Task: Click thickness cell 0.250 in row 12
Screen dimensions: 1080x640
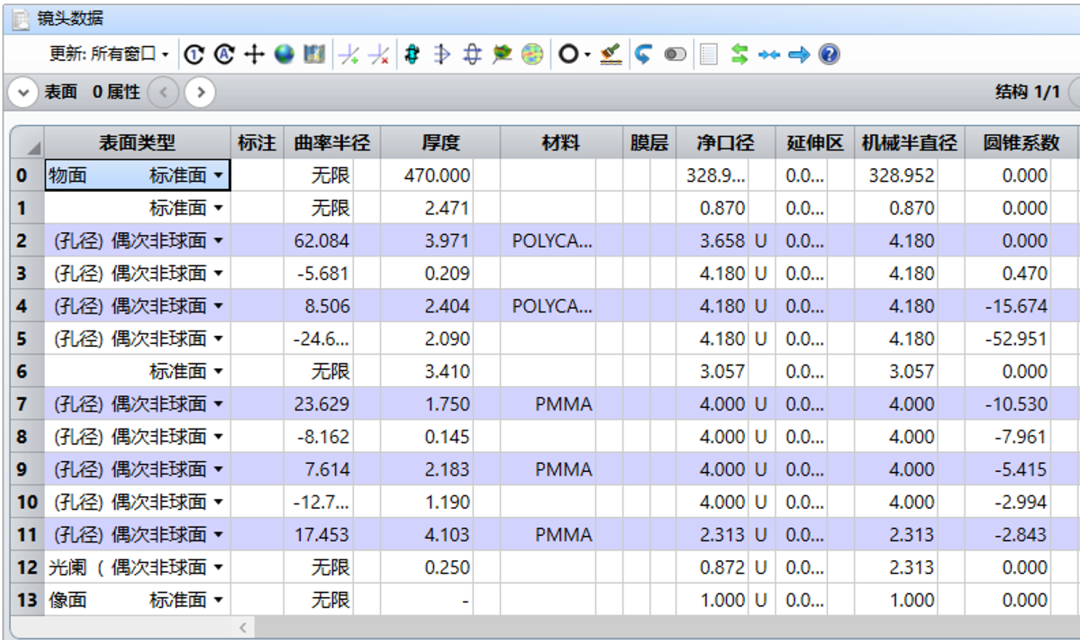Action: (x=427, y=568)
